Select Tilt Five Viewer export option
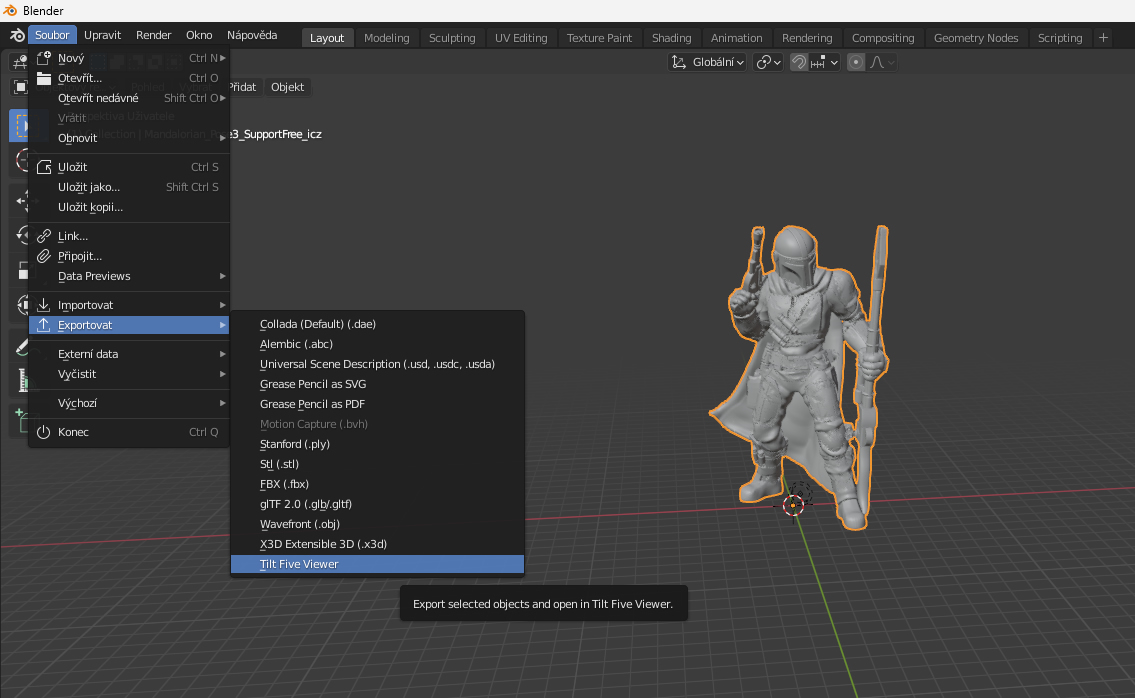1135x698 pixels. tap(377, 564)
